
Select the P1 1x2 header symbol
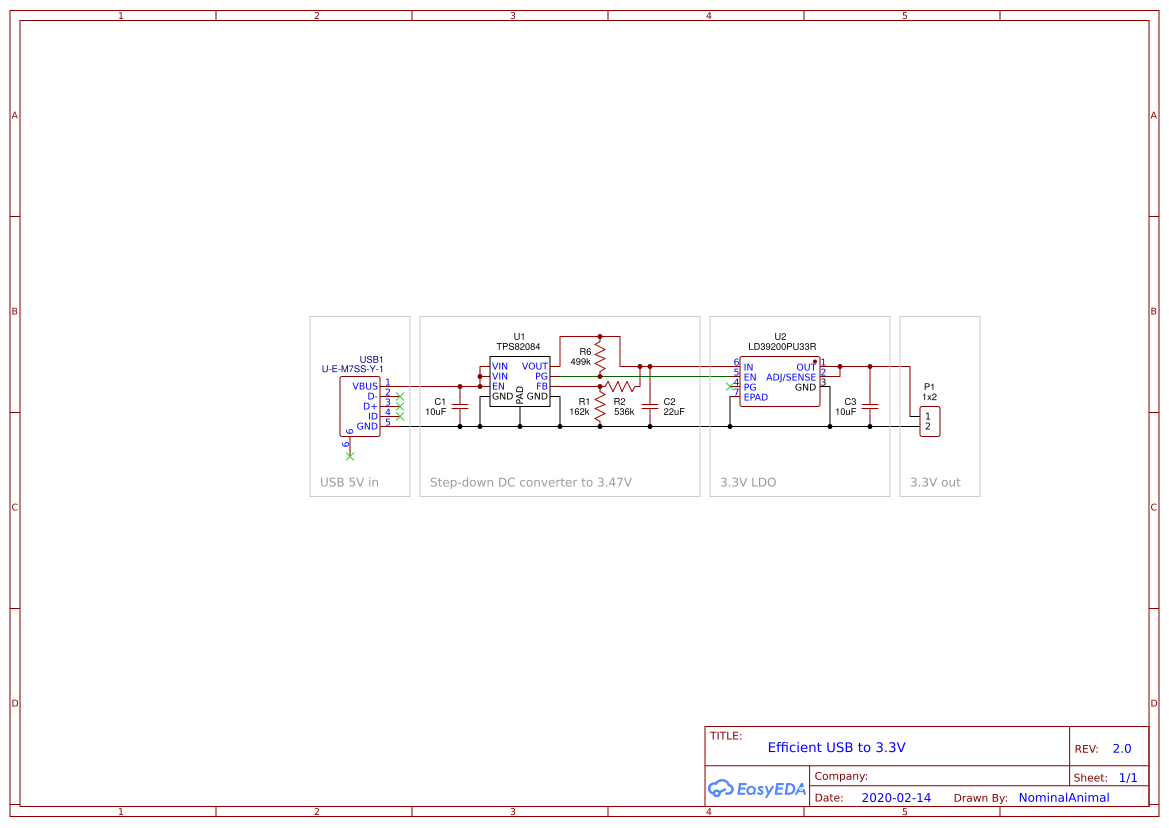930,422
